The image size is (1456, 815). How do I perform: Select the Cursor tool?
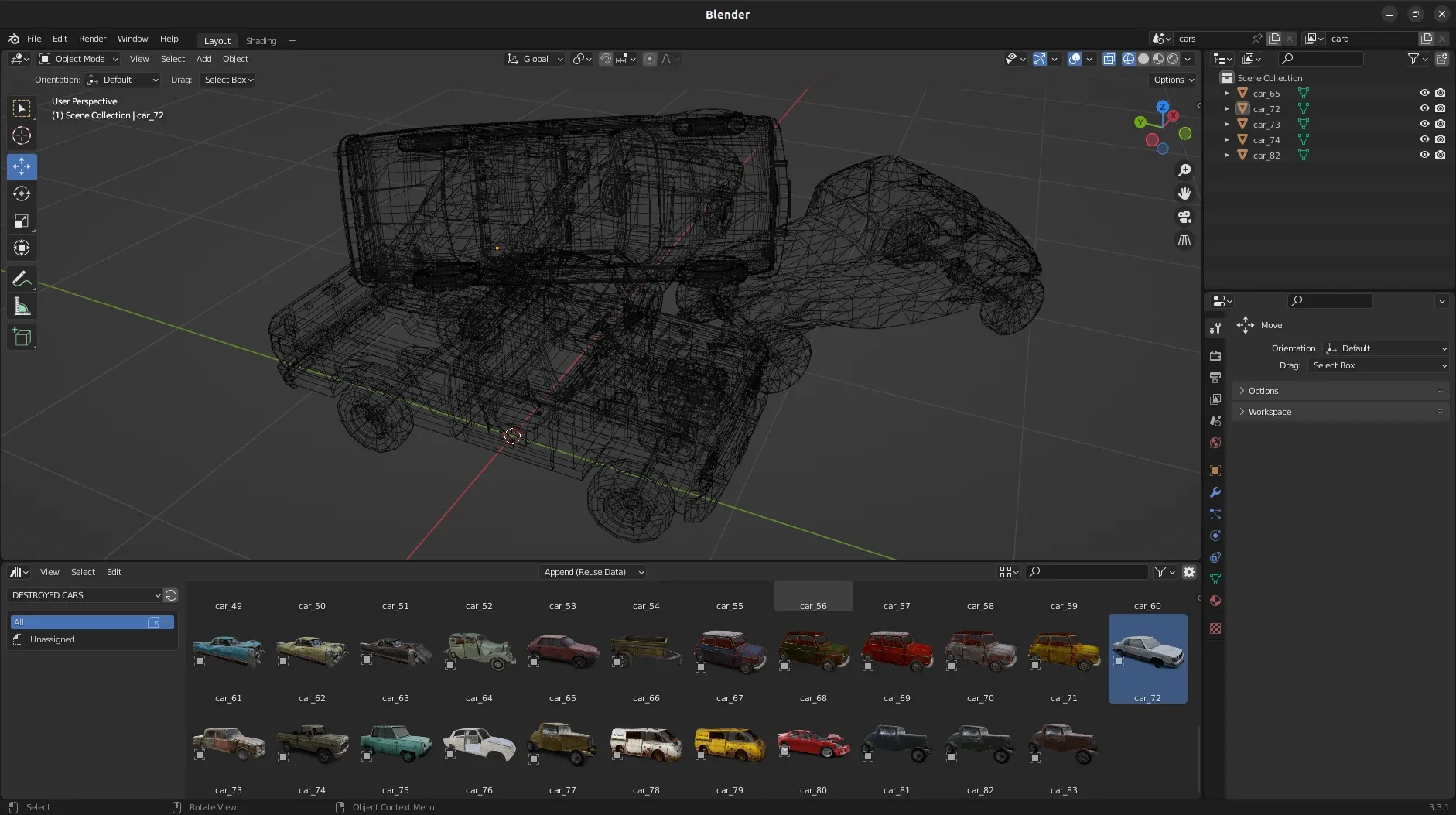coord(22,135)
